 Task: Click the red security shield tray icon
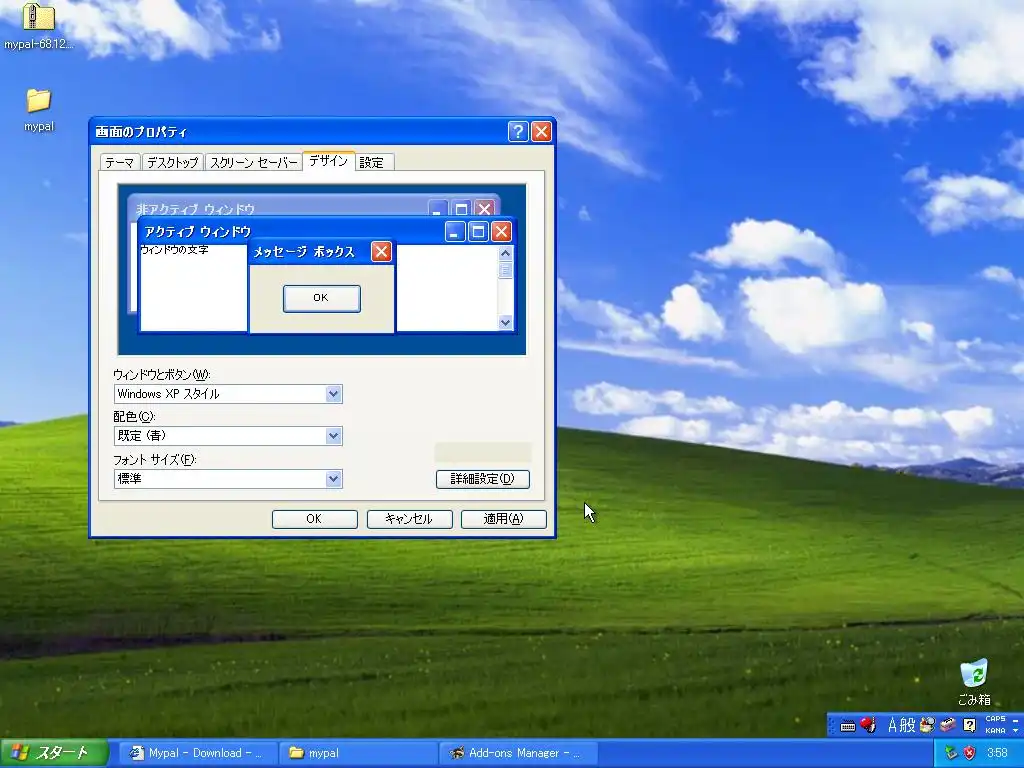click(970, 753)
